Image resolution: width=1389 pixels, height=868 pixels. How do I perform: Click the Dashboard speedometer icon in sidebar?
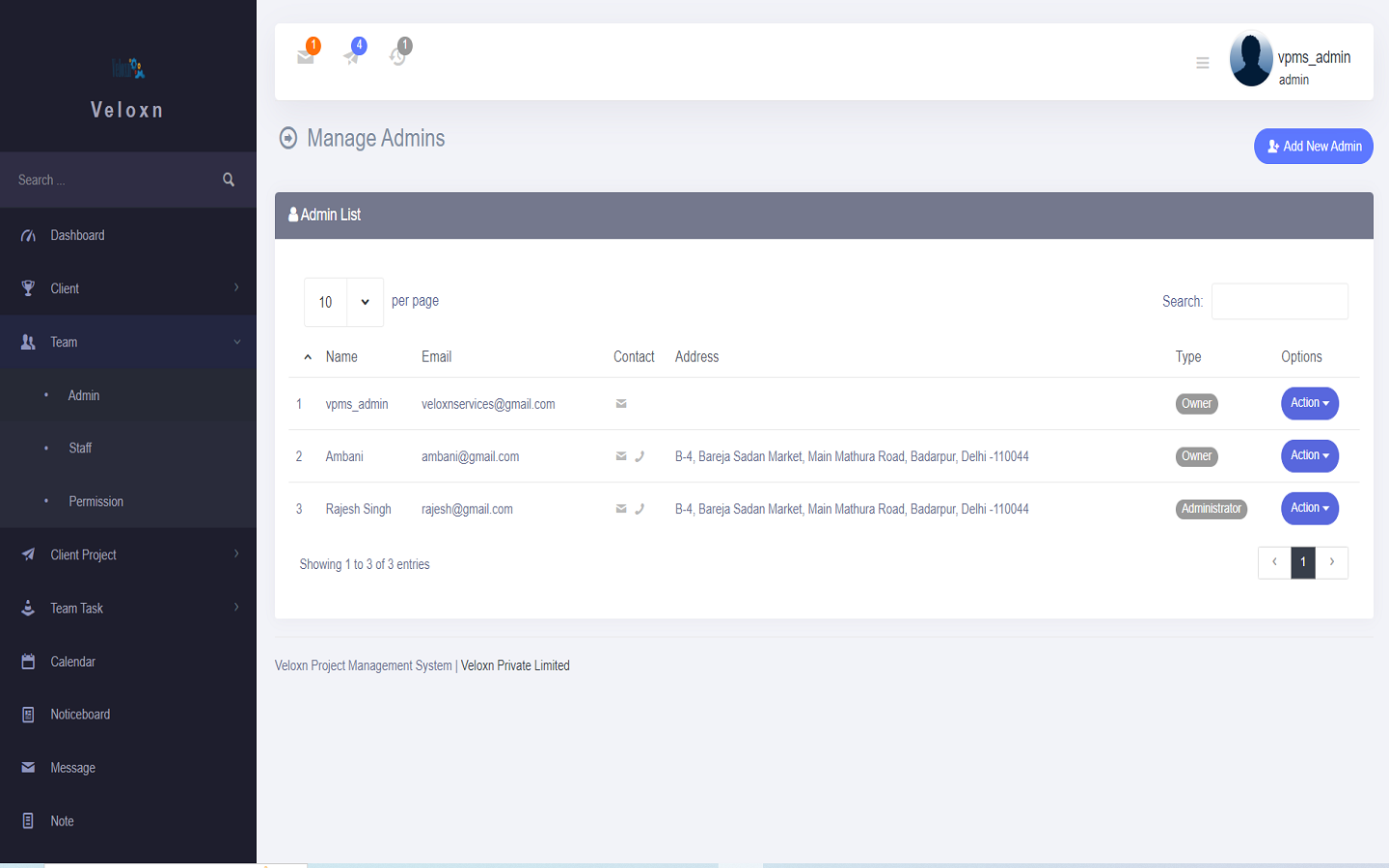click(26, 234)
